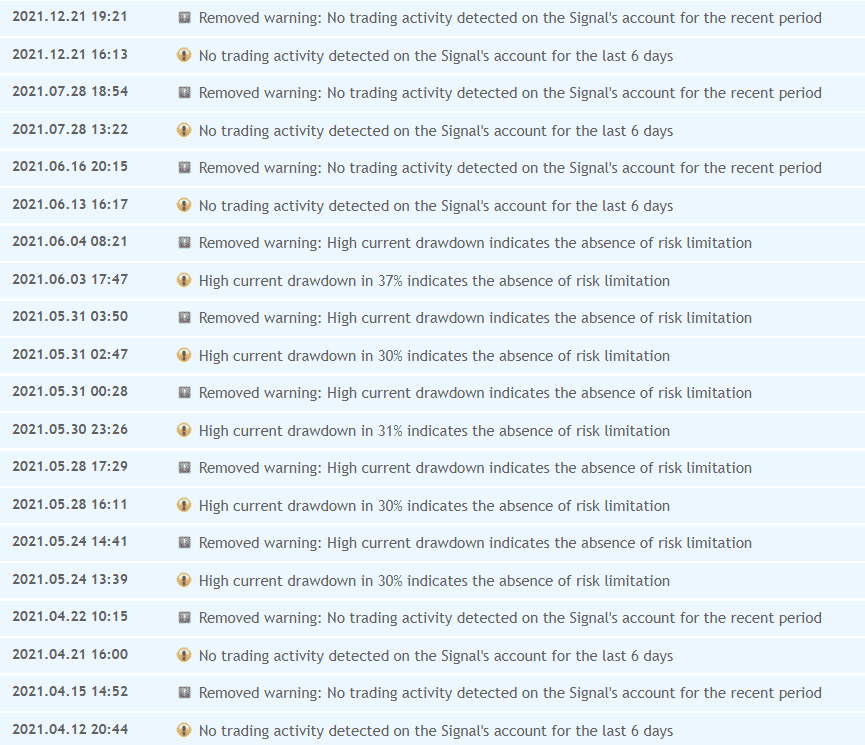865x745 pixels.
Task: Click the warning icon for 2021.12.21 16:13 entry
Action: pos(184,56)
